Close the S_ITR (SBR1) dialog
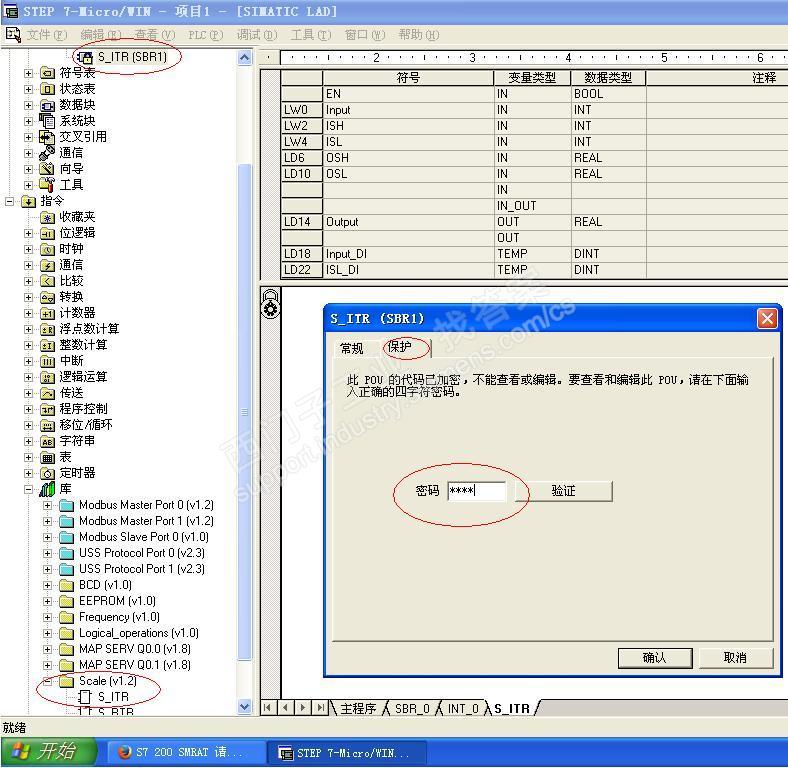Screen dimensions: 788x768 click(767, 319)
